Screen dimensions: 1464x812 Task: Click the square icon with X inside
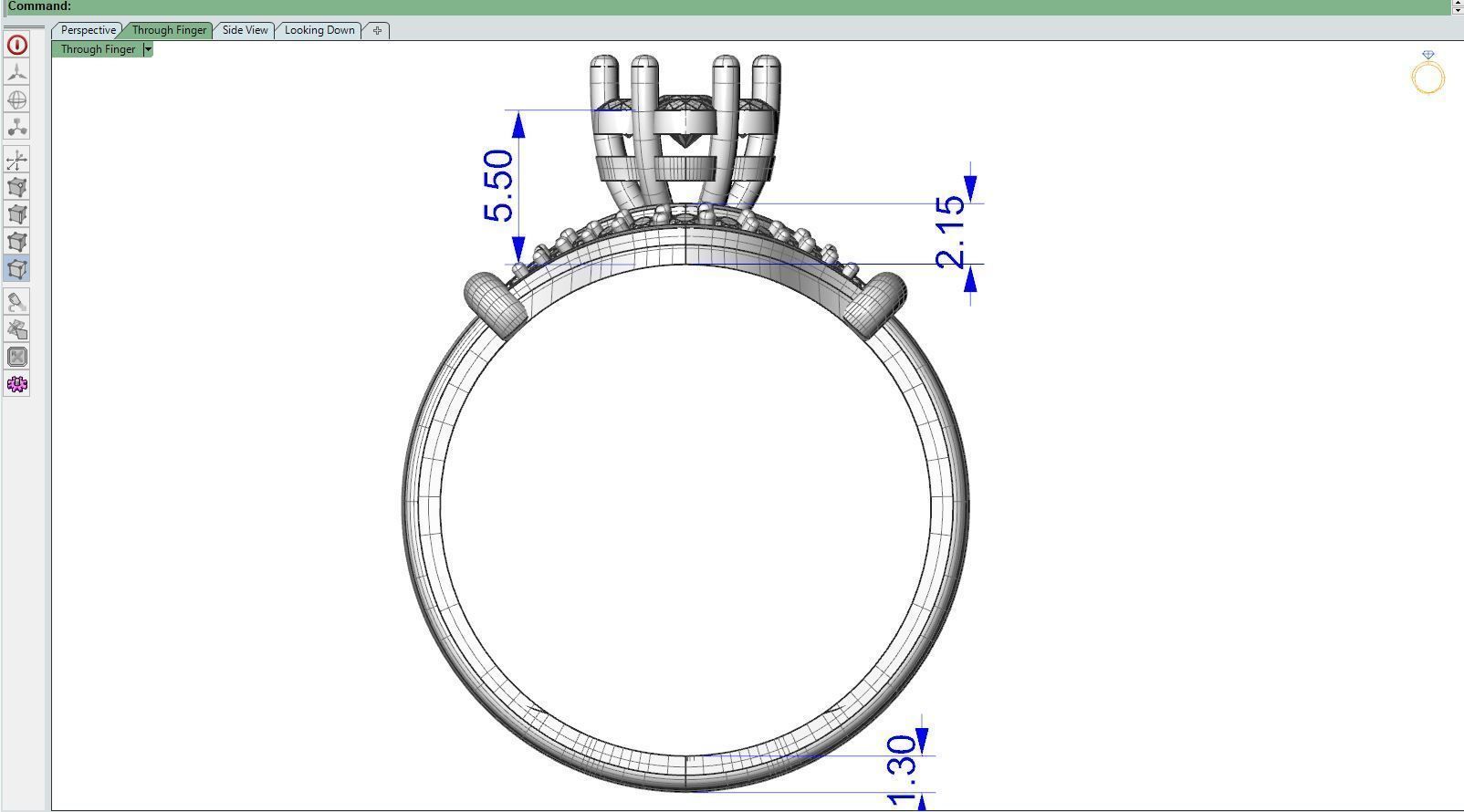pos(16,357)
